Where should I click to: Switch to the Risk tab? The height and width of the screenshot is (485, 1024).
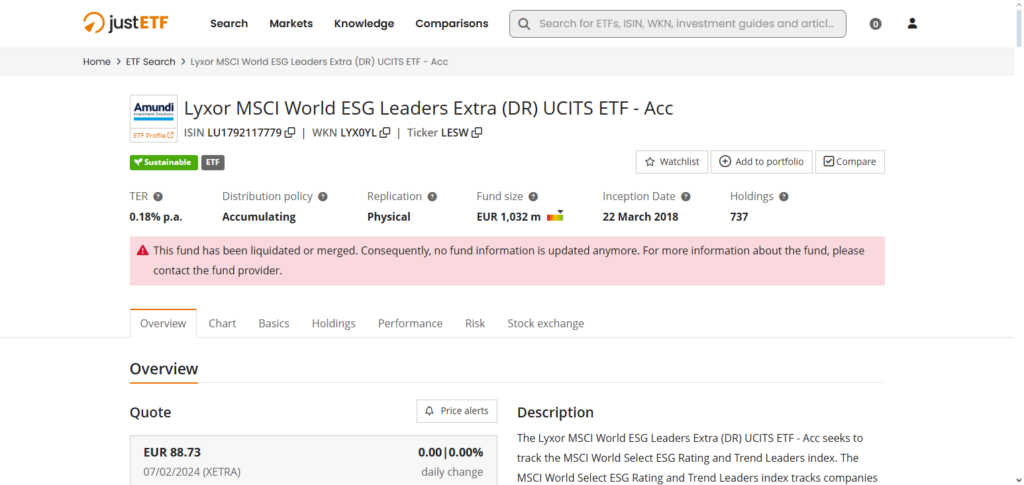(x=475, y=323)
